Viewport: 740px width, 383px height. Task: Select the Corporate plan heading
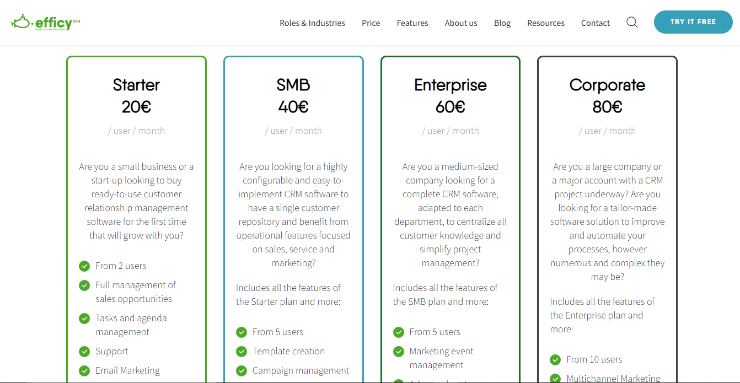(x=607, y=85)
